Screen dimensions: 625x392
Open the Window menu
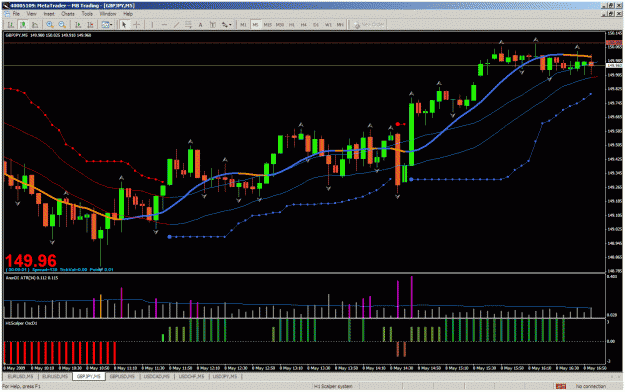click(x=108, y=14)
